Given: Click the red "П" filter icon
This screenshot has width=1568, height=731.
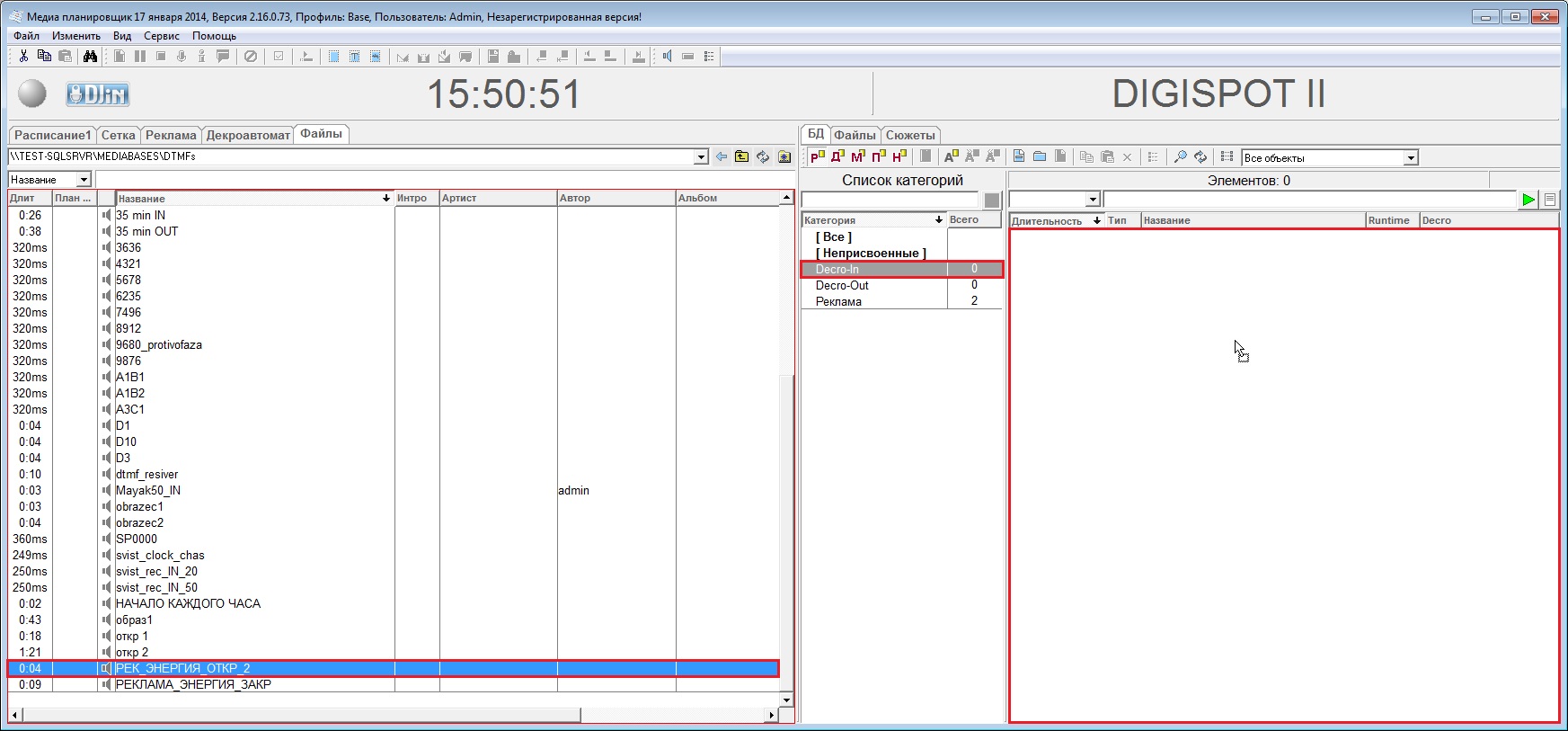Looking at the screenshot, I should tap(879, 156).
